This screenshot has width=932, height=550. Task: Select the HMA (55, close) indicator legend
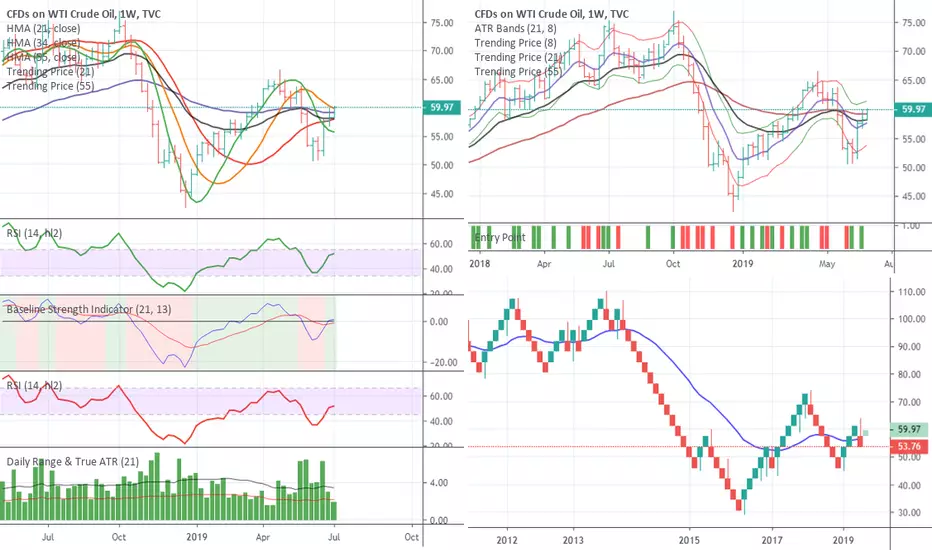pos(42,57)
